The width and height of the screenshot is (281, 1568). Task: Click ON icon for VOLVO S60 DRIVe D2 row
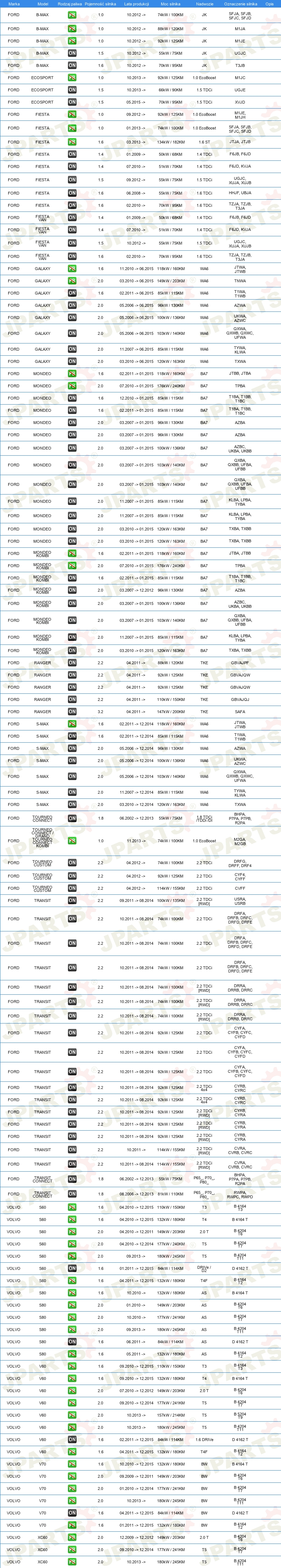pyautogui.click(x=72, y=1268)
